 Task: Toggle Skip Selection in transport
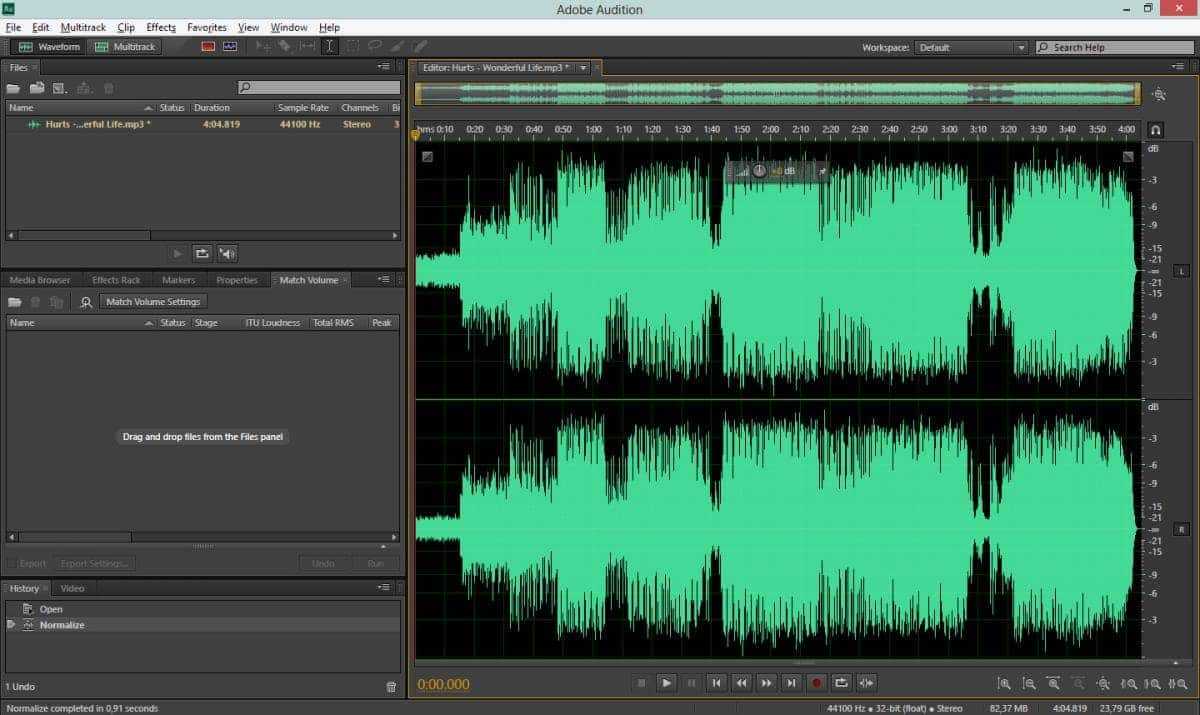[x=866, y=683]
